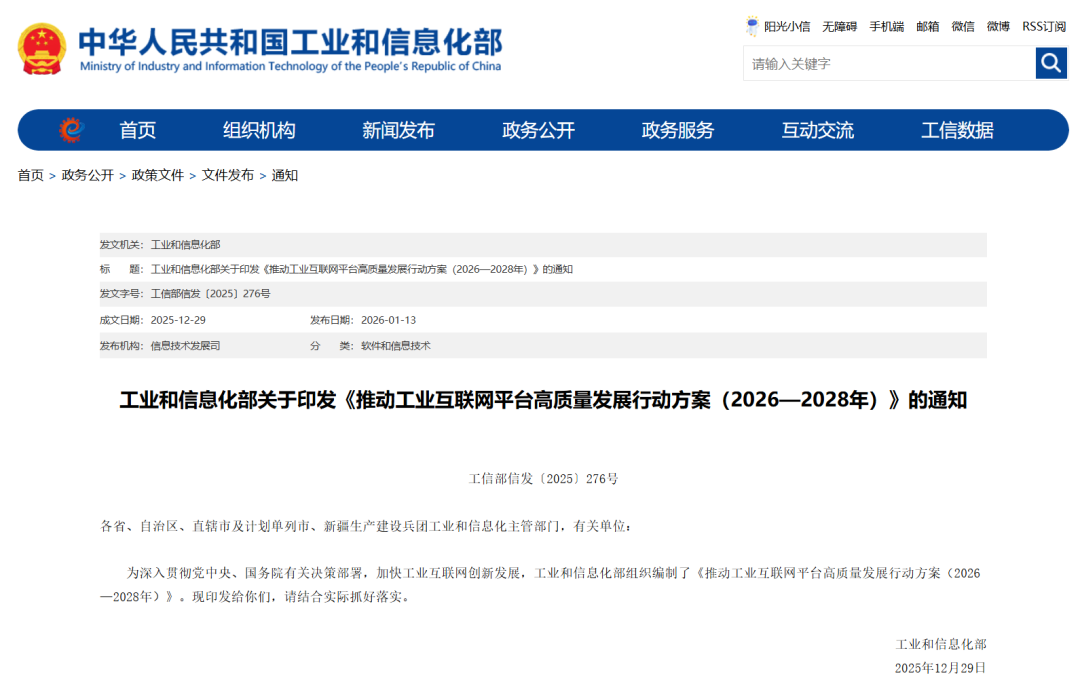Click the national emblem logo
Screen dimensions: 1080x684
click(x=42, y=49)
